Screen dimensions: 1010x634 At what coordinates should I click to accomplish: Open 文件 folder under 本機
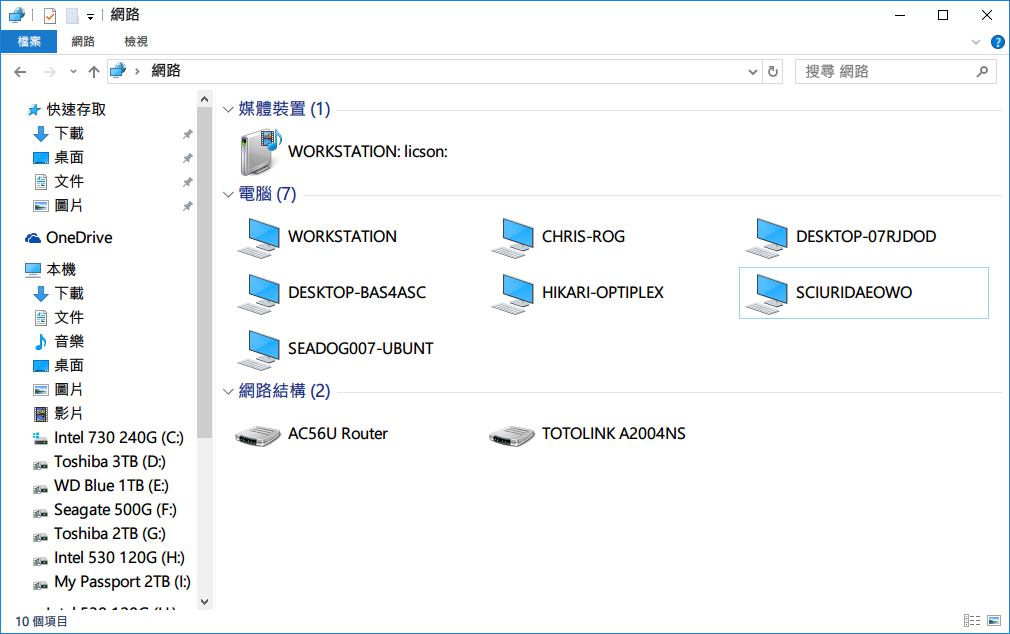(x=58, y=318)
